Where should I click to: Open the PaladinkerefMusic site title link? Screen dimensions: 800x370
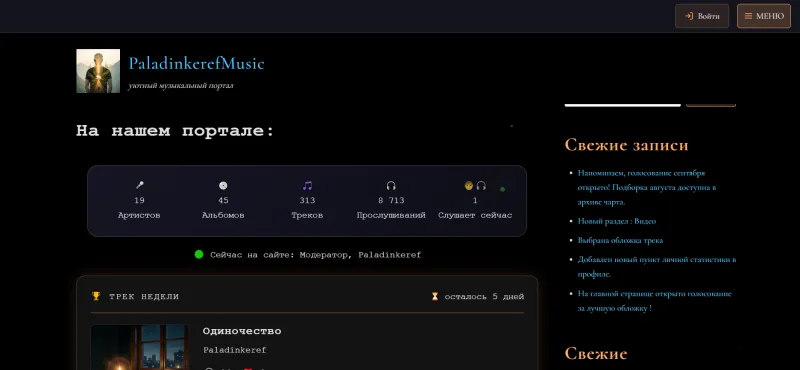coord(196,64)
